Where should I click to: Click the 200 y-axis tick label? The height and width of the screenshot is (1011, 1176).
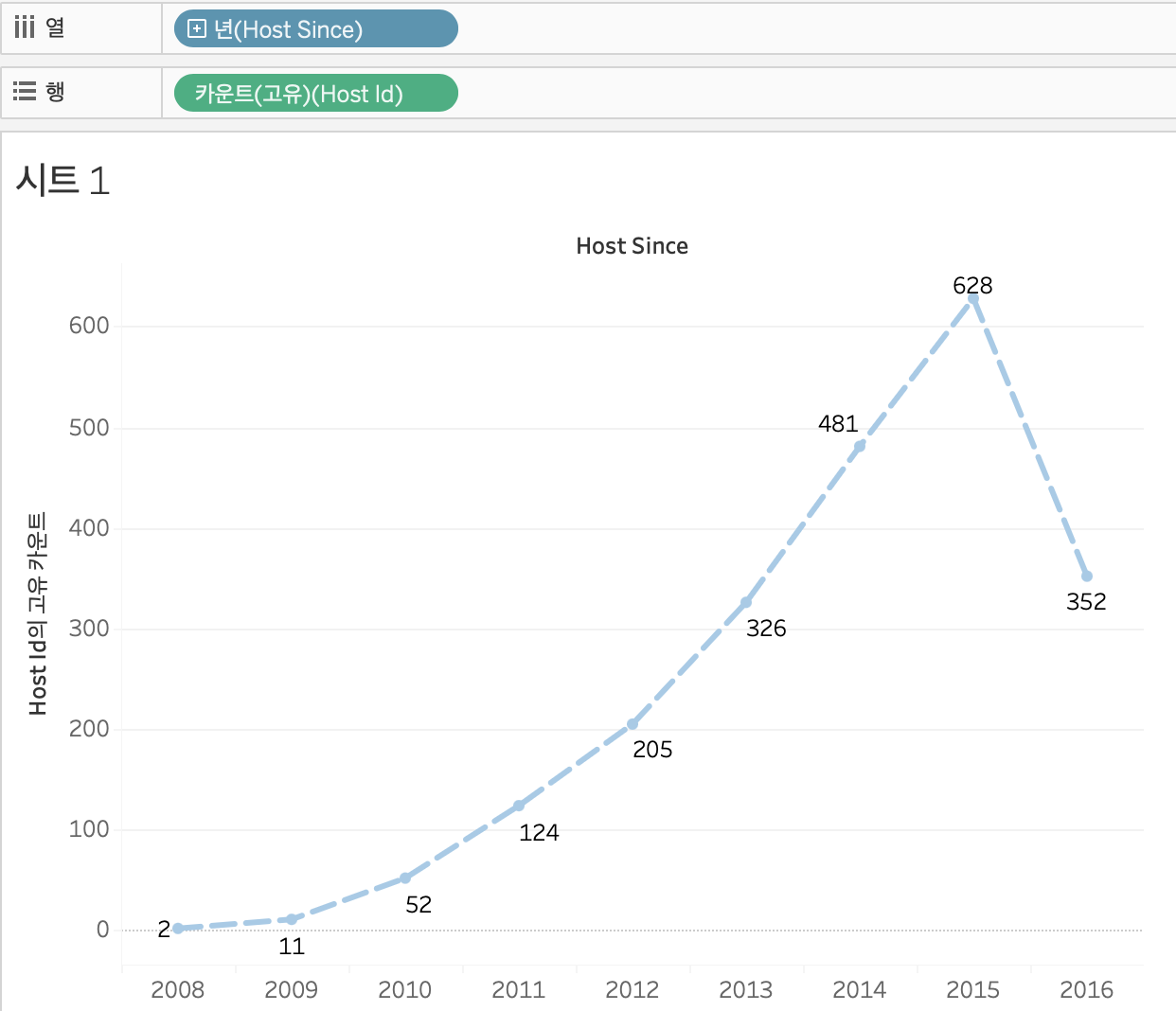pos(89,729)
